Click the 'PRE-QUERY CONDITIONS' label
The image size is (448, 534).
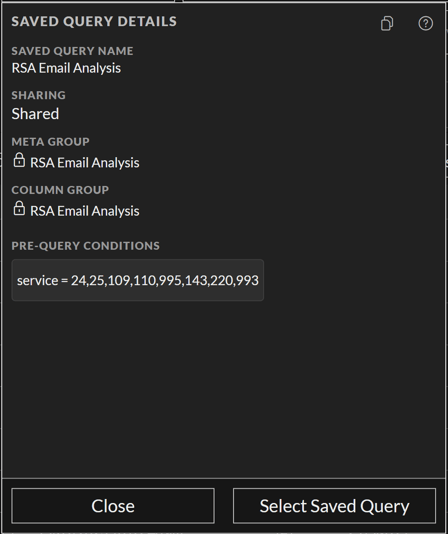pos(86,246)
